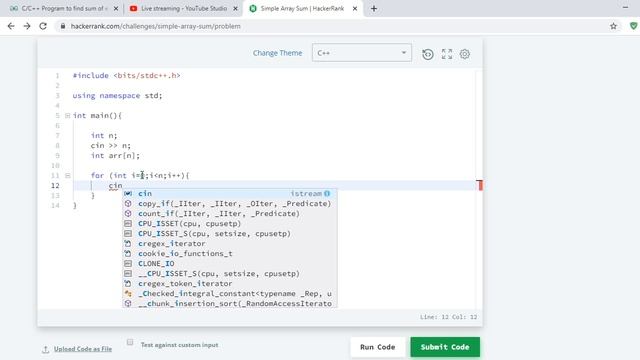Choose cin autocomplete suggestion
Viewport: 640px width, 360px height.
tap(230, 193)
